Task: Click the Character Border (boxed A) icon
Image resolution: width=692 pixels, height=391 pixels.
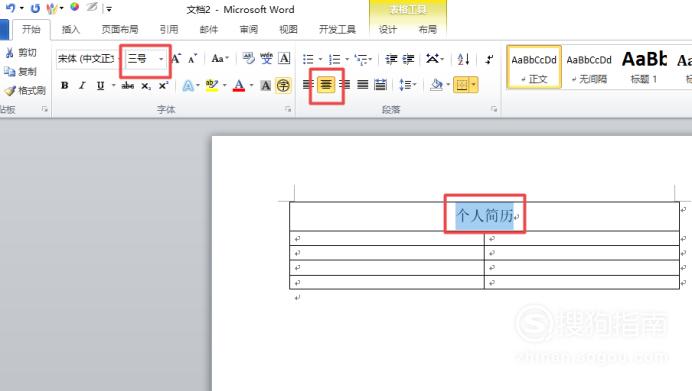Action: pos(284,58)
